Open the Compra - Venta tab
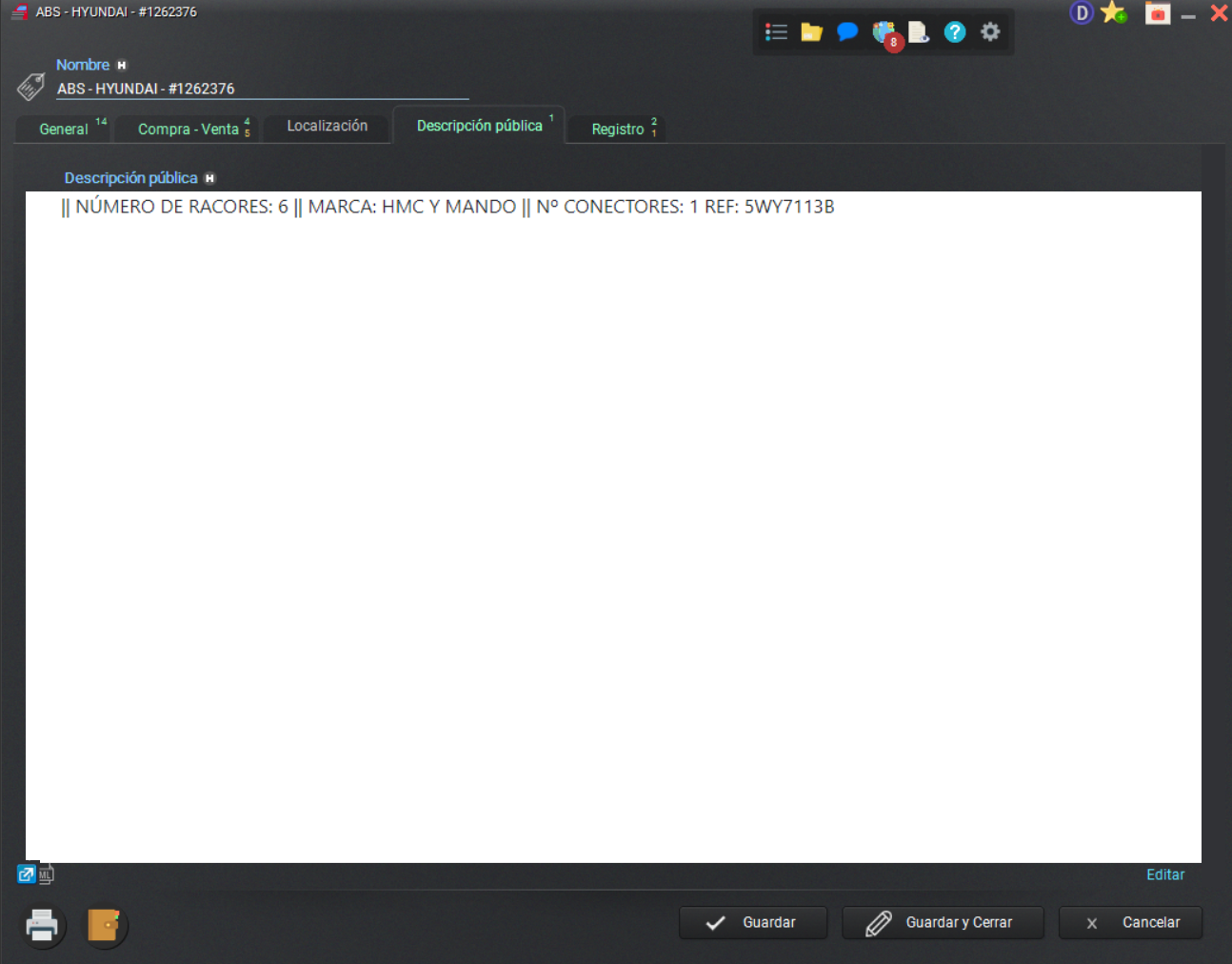 pyautogui.click(x=189, y=130)
